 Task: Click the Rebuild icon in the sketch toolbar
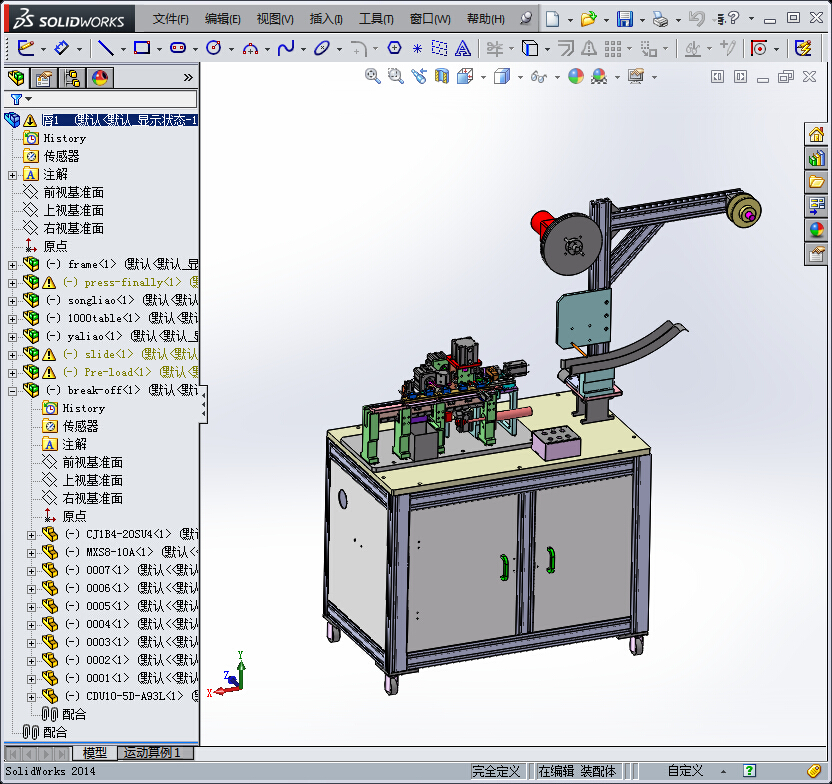pyautogui.click(x=803, y=48)
